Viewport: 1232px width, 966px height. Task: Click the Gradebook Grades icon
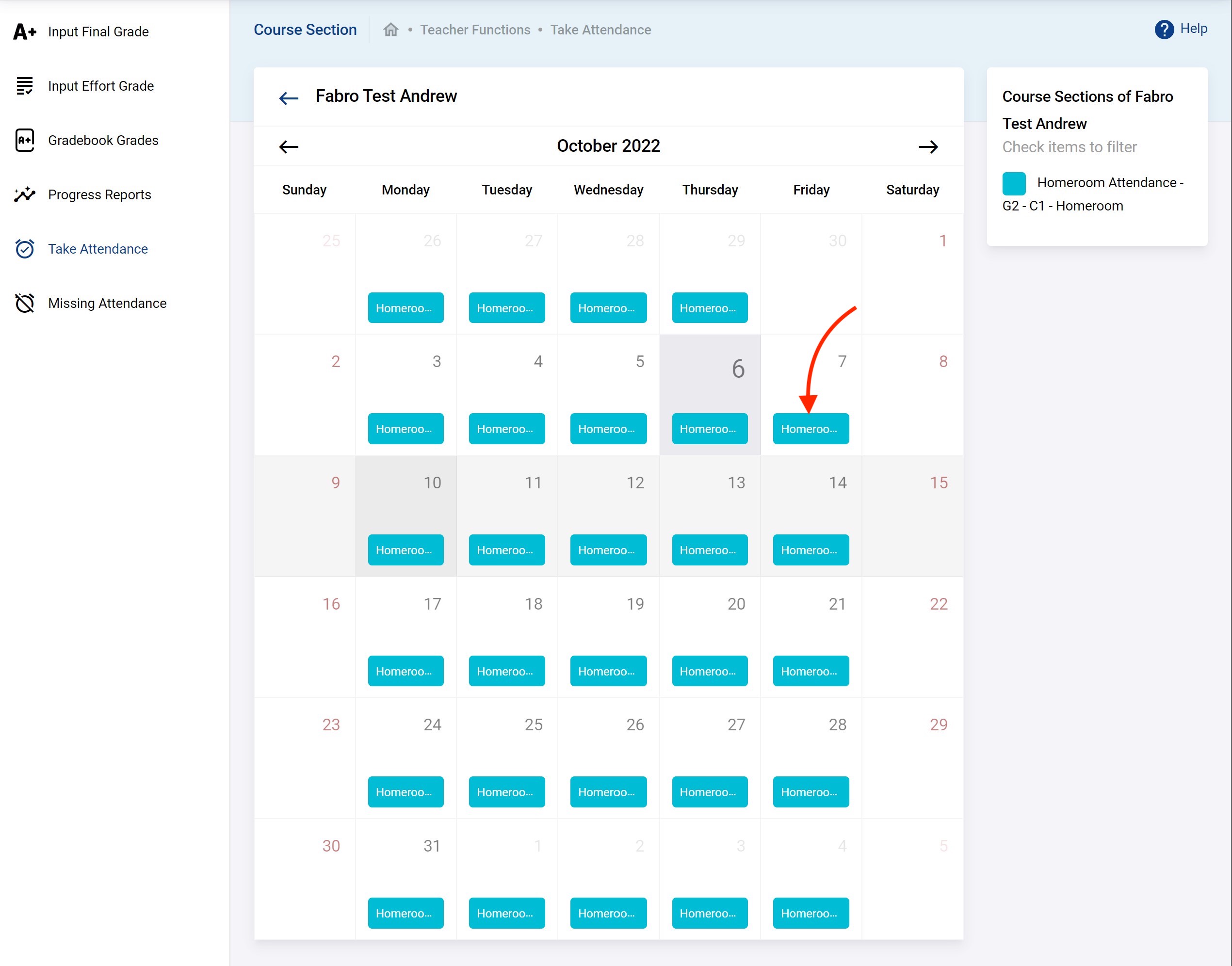24,140
